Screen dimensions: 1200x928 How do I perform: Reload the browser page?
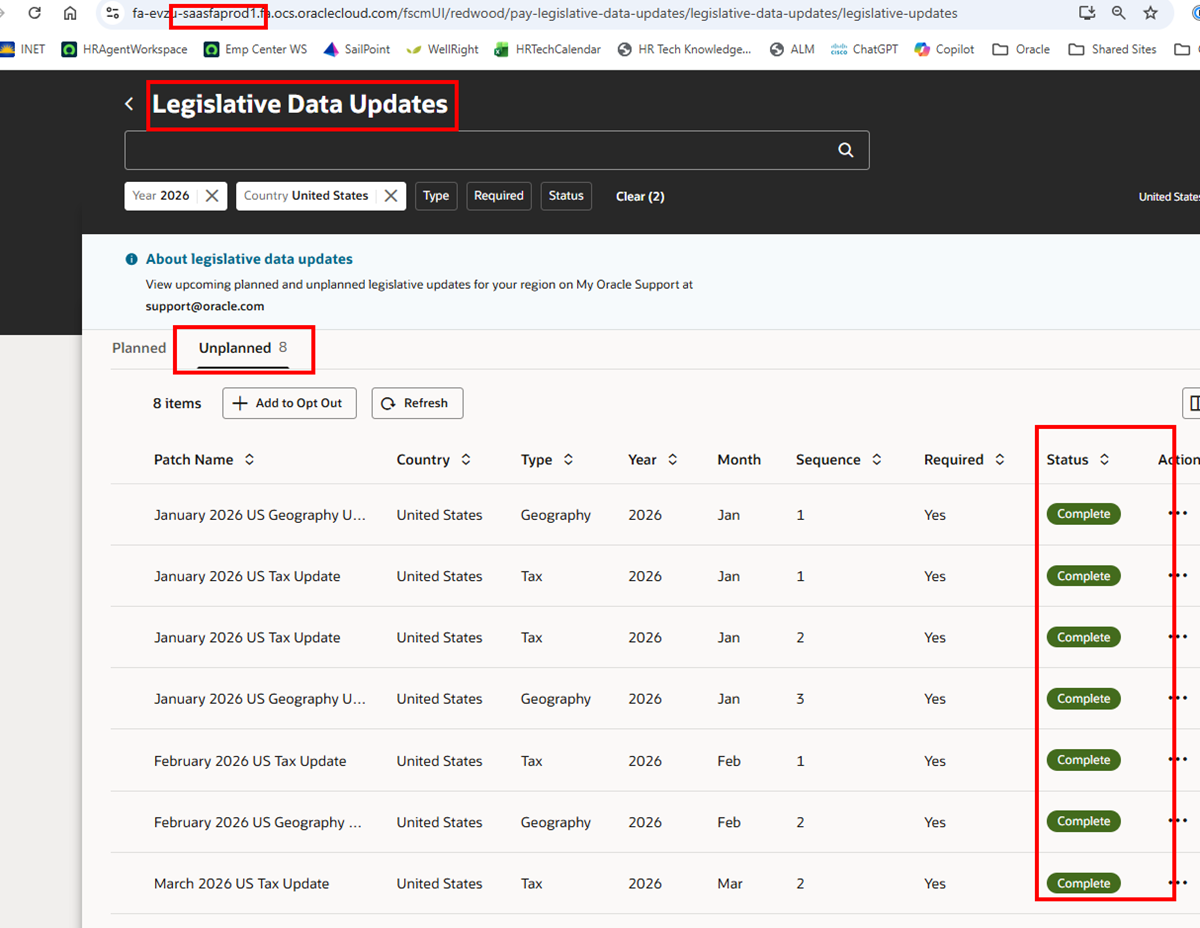(x=34, y=13)
